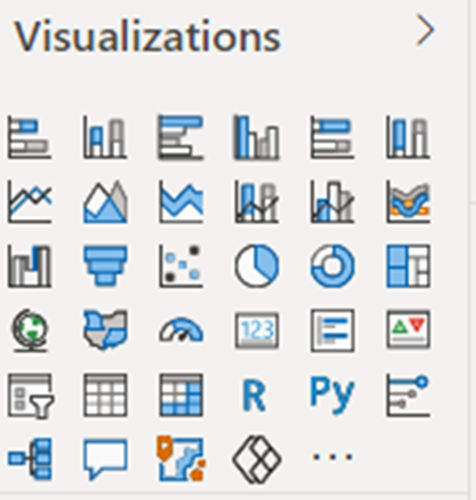Viewport: 476px width, 500px height.
Task: Add the globe Map visual
Action: [29, 330]
